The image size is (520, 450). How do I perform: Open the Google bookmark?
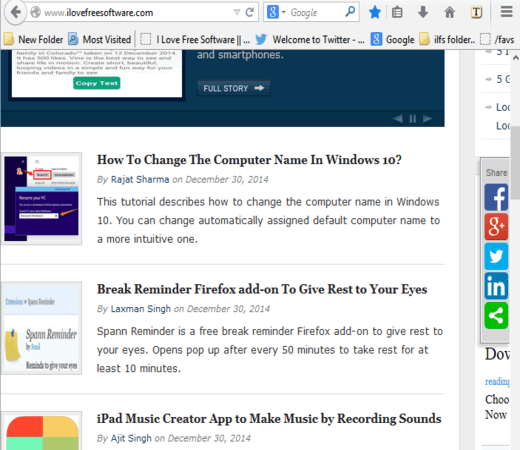(393, 40)
